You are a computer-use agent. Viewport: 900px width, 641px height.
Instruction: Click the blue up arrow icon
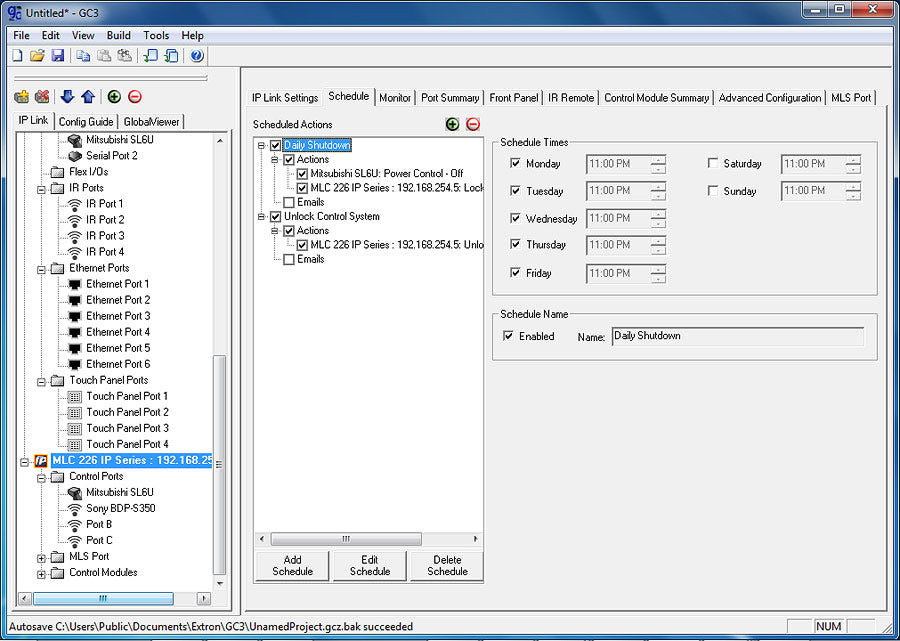[x=88, y=96]
